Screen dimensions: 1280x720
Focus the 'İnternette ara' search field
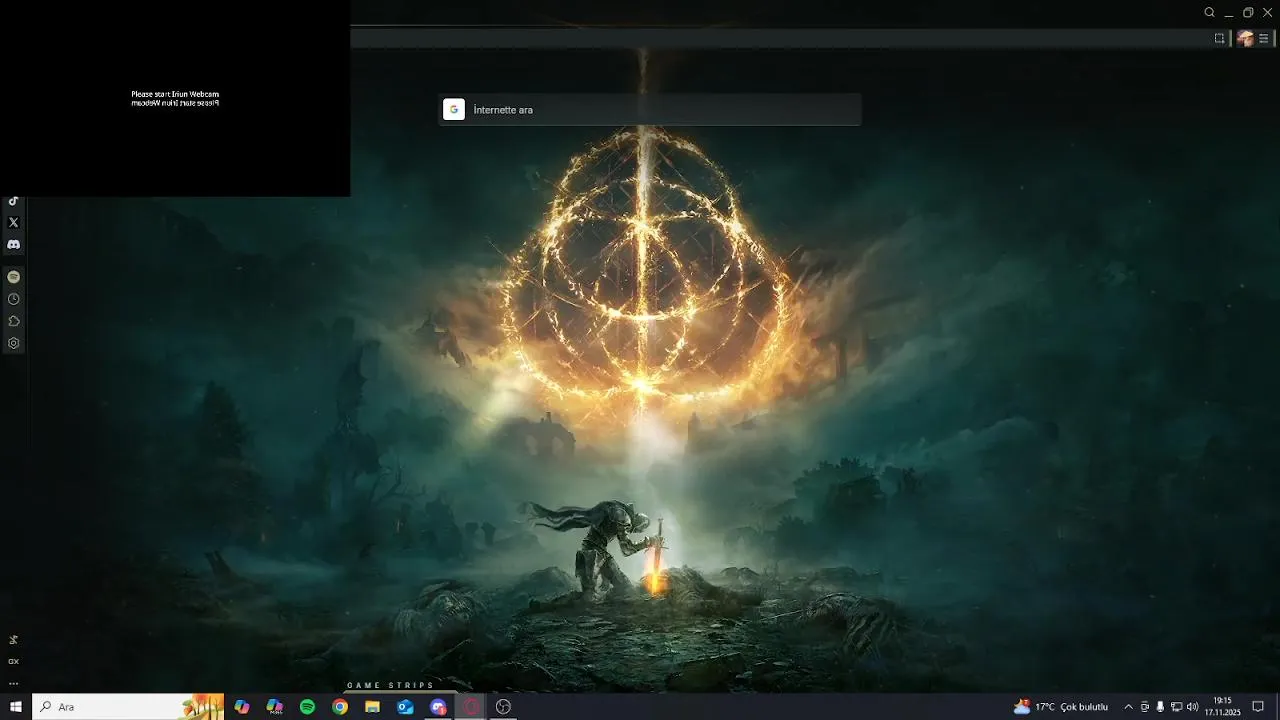[650, 110]
